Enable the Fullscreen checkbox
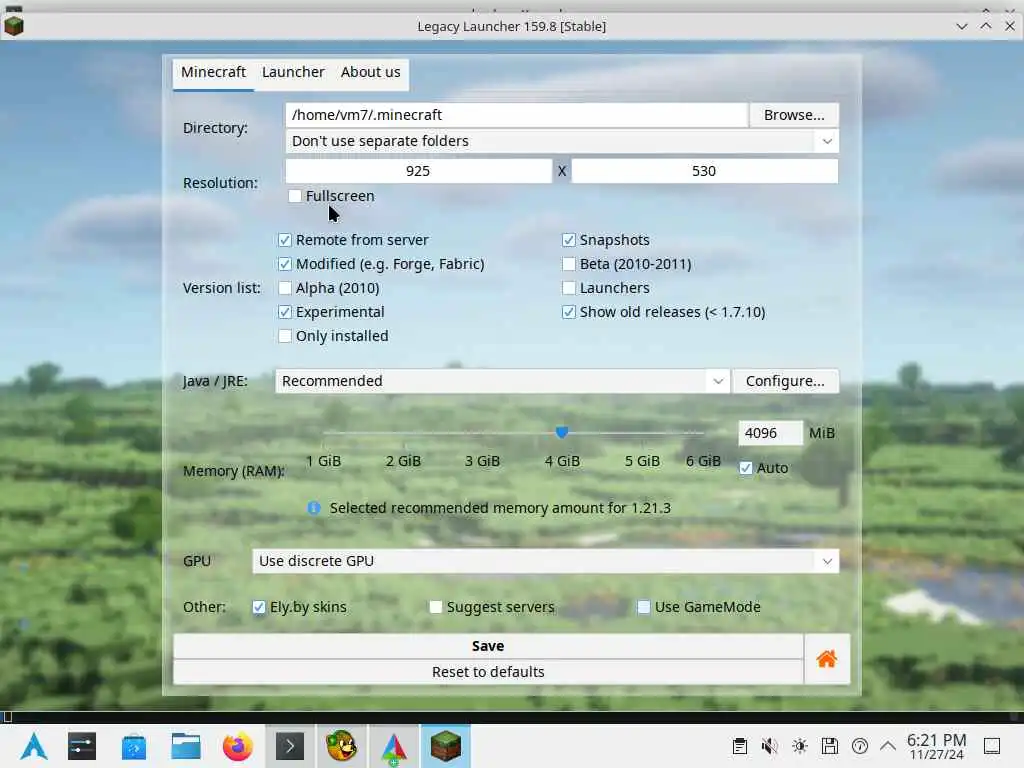This screenshot has width=1024, height=768. (x=295, y=196)
